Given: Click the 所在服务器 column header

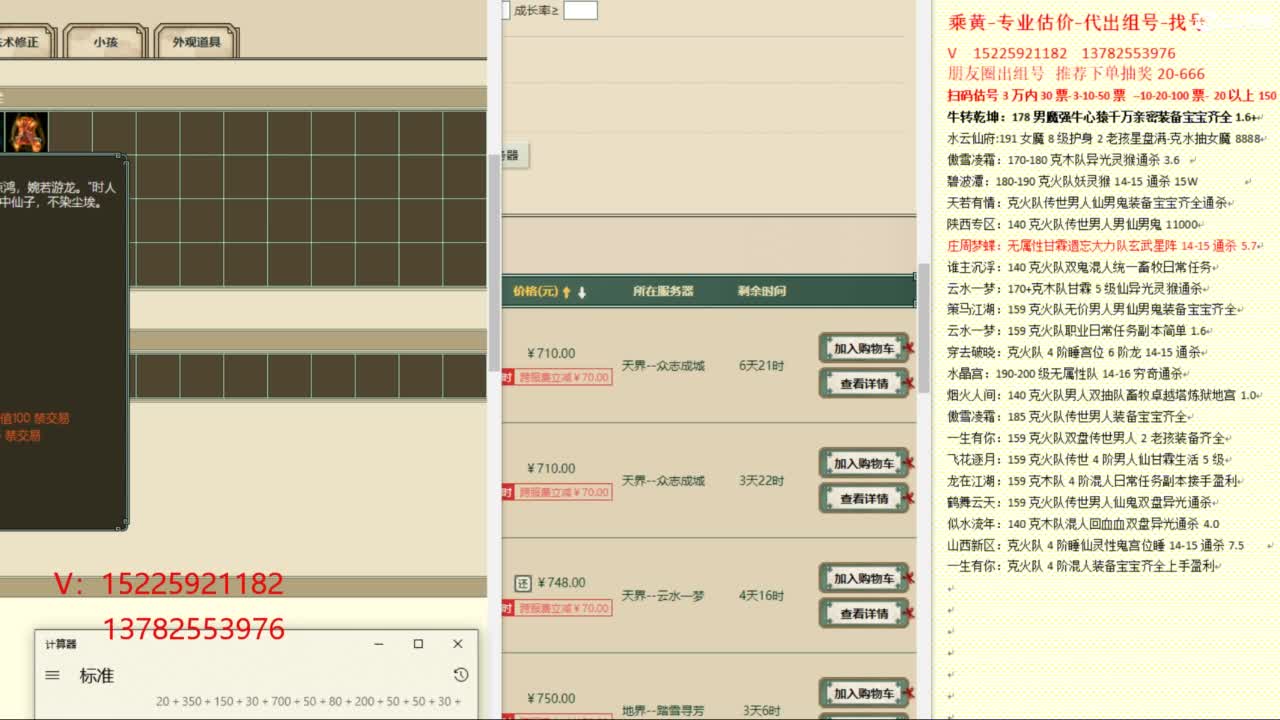Looking at the screenshot, I should [662, 291].
